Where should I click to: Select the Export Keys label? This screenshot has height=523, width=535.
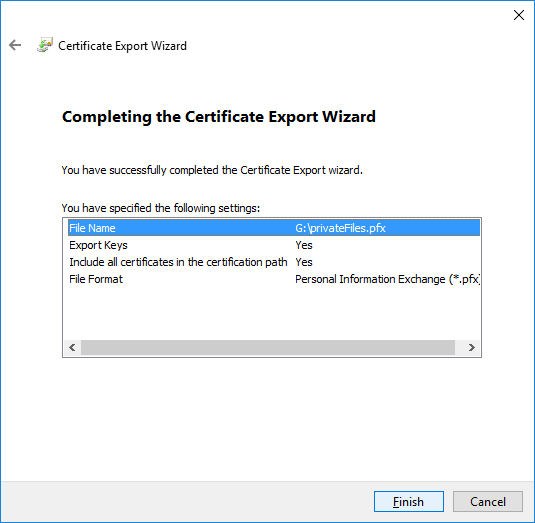point(98,245)
